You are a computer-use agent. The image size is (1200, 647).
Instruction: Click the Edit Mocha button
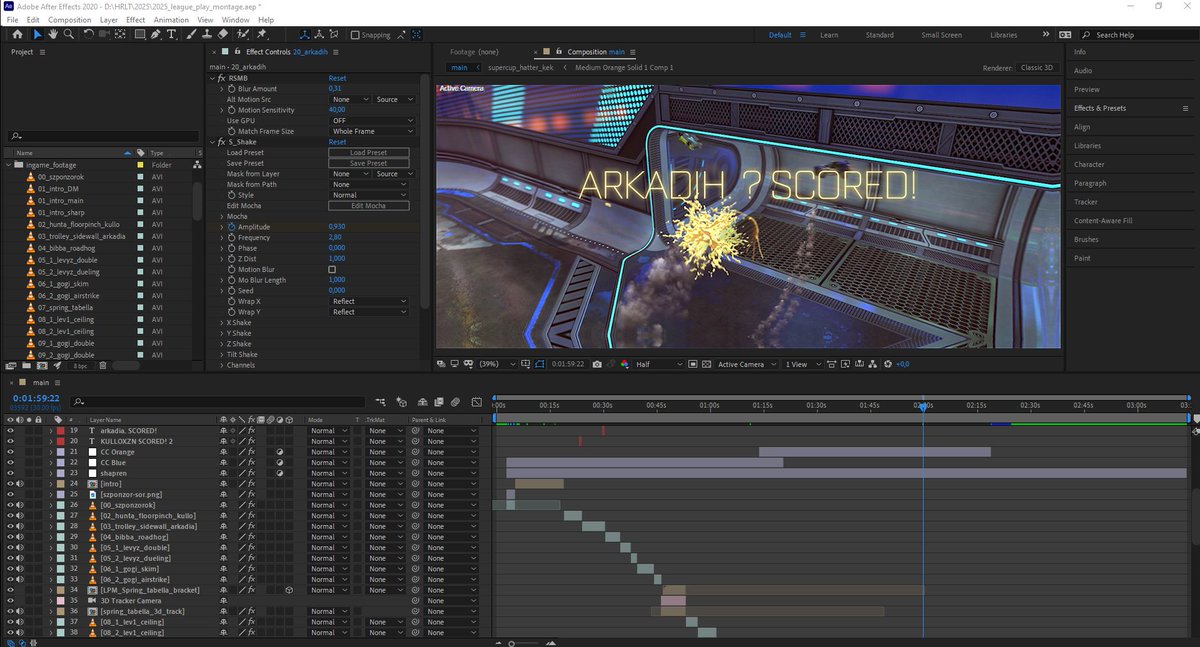pos(369,206)
